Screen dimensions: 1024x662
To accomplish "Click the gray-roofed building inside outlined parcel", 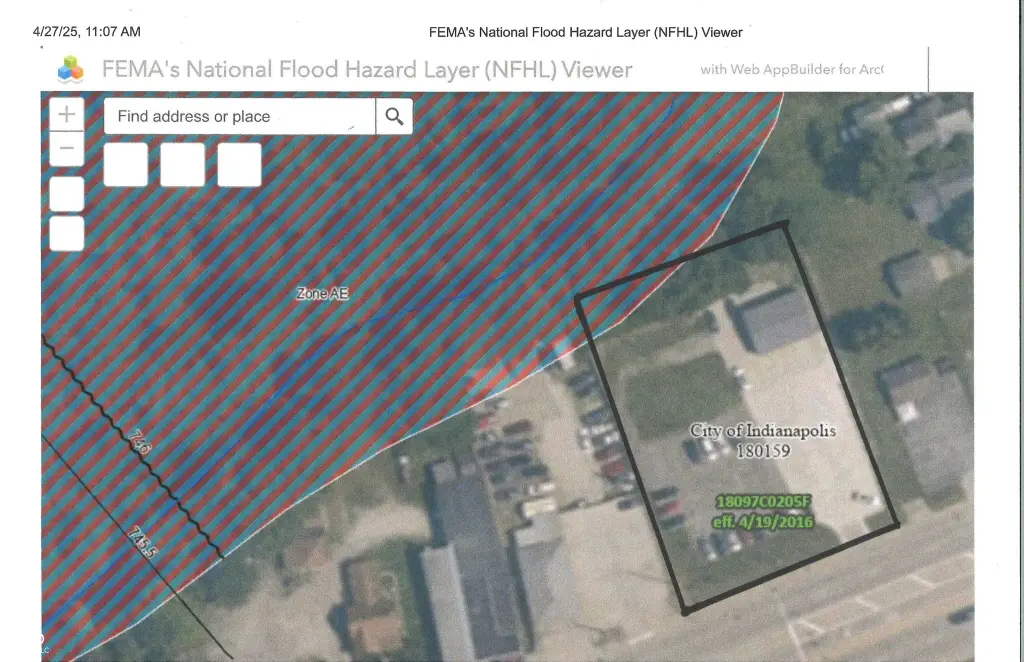I will point(776,320).
